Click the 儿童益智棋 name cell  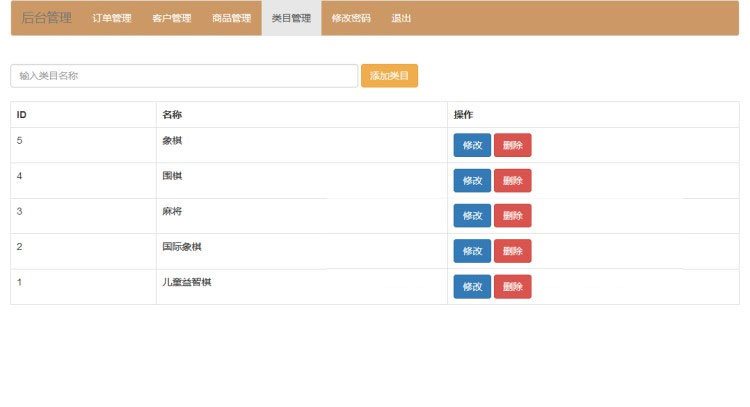point(187,282)
